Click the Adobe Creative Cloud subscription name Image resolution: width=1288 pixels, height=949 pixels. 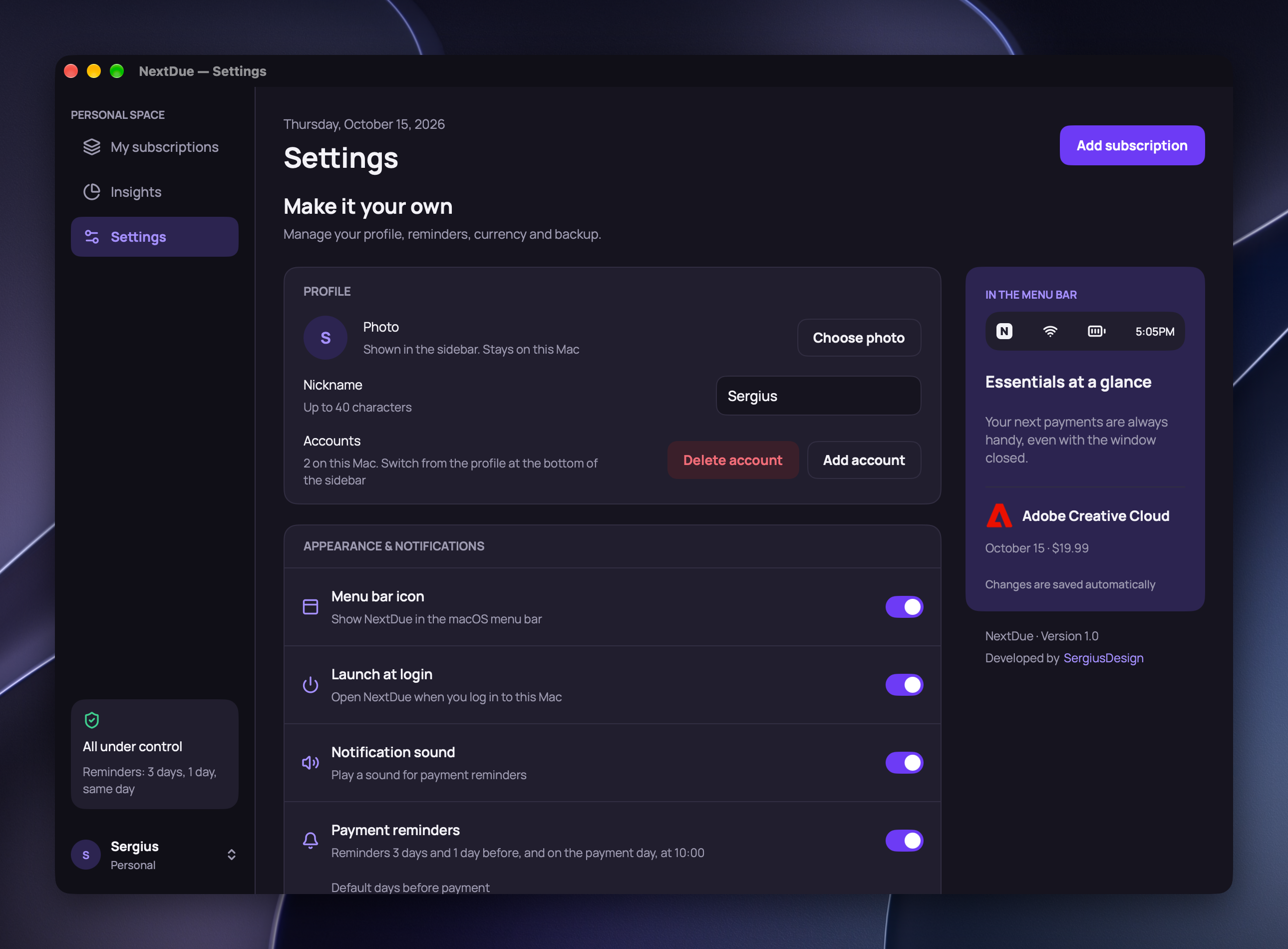[x=1096, y=516]
